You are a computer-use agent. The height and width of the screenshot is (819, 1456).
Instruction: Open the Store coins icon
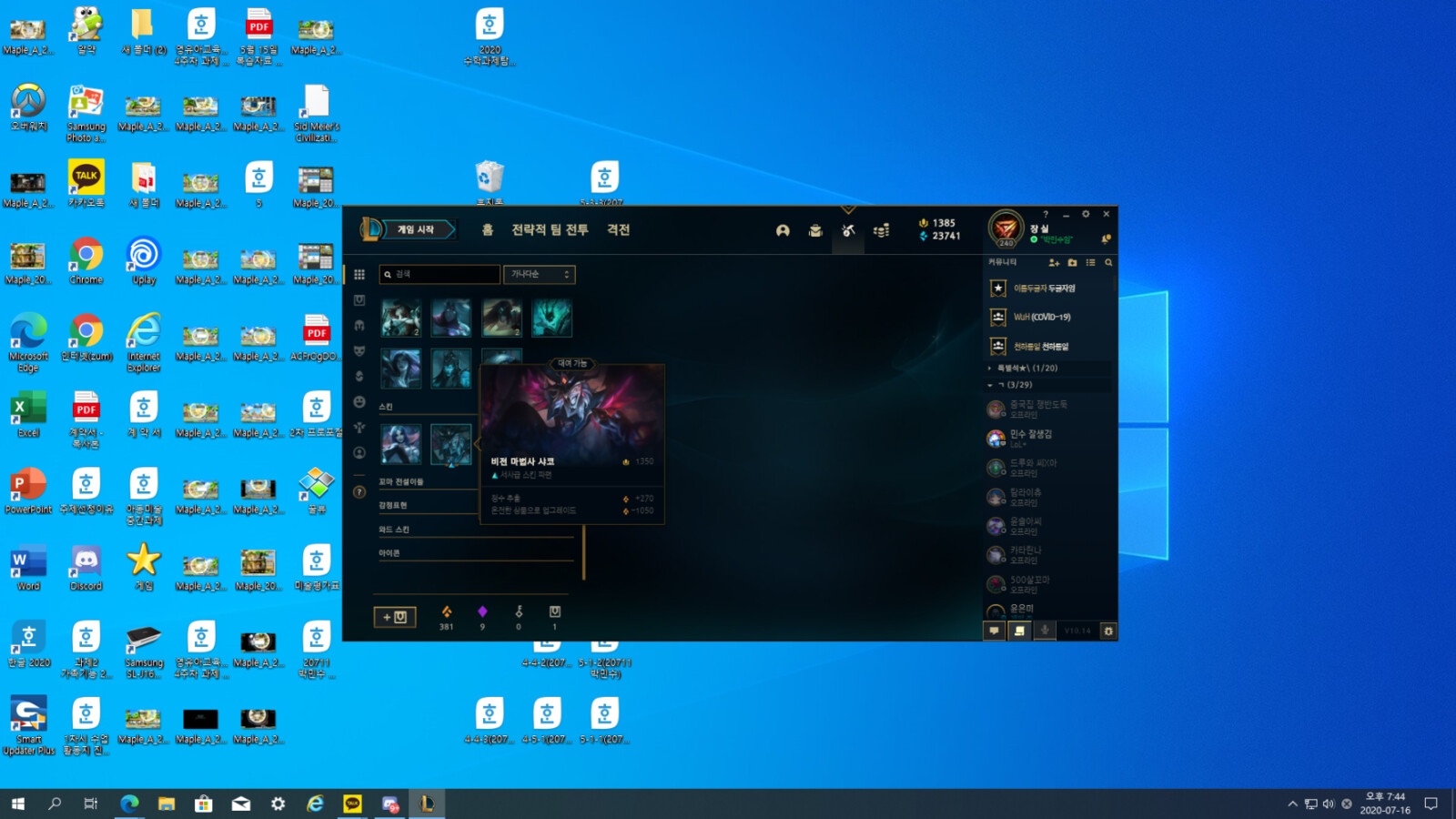pos(881,231)
